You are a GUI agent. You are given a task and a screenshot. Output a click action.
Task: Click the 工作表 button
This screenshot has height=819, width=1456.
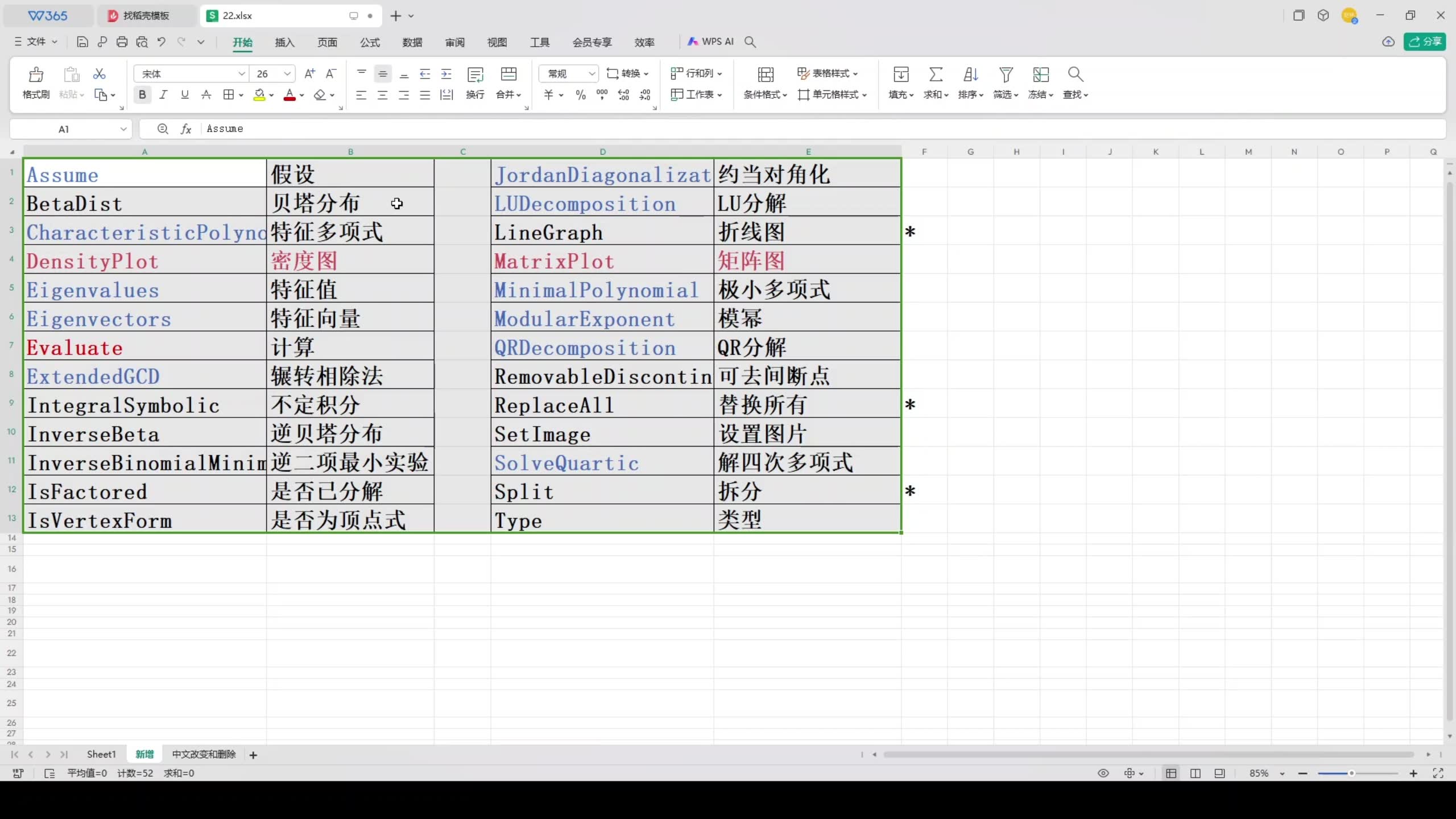(696, 95)
